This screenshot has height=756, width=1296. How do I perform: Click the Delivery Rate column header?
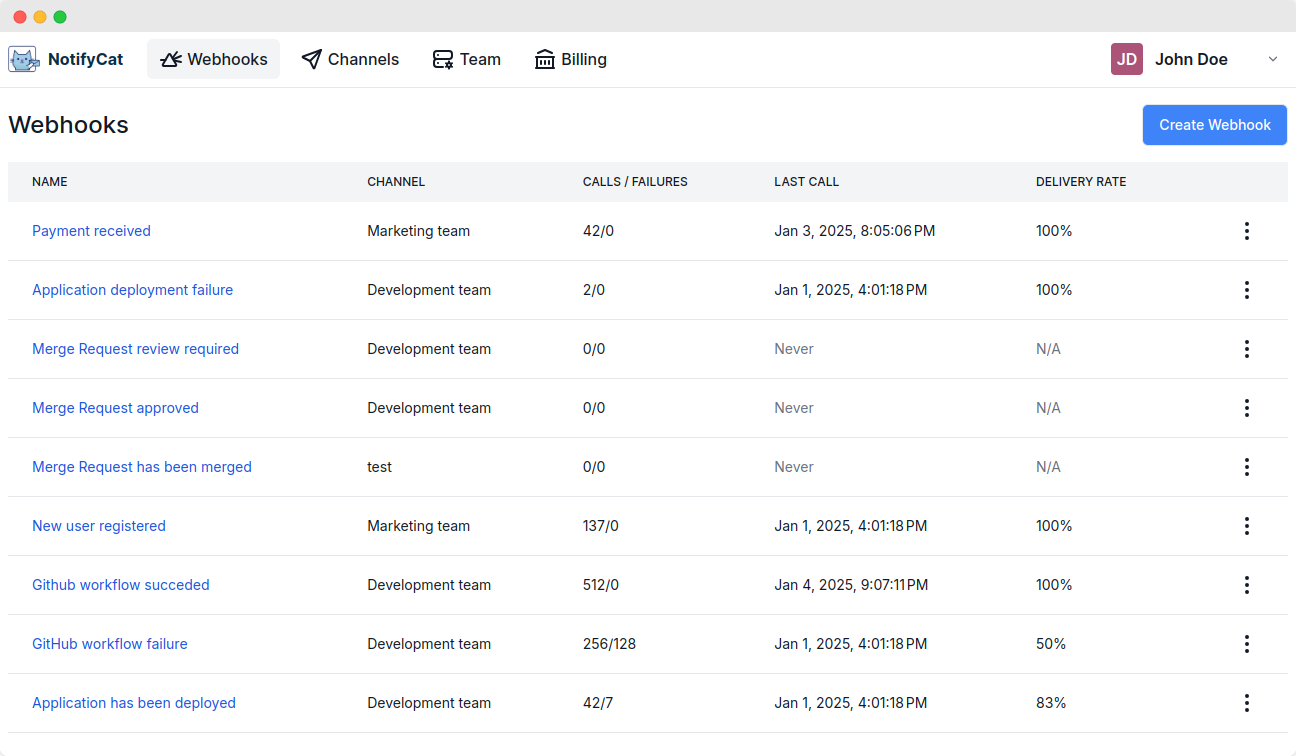[1081, 182]
